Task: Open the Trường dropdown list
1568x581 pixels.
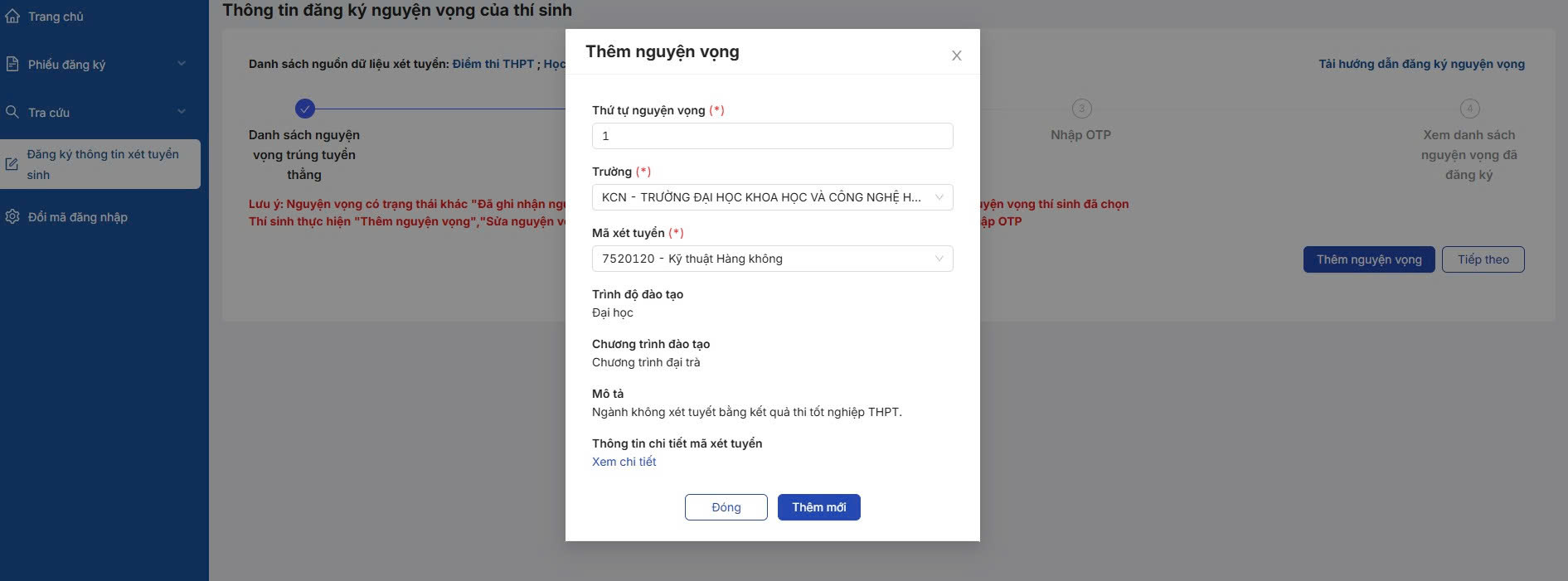Action: click(x=773, y=197)
